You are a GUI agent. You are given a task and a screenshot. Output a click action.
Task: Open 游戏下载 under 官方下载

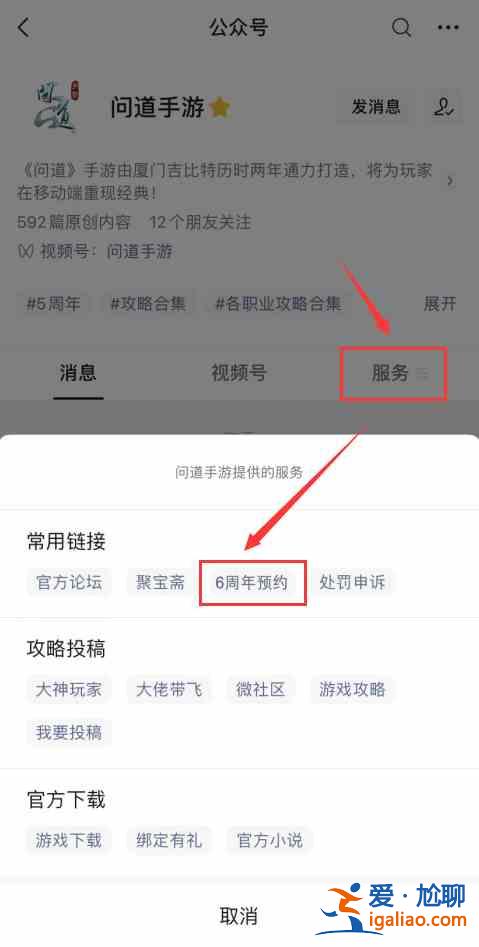(x=69, y=840)
